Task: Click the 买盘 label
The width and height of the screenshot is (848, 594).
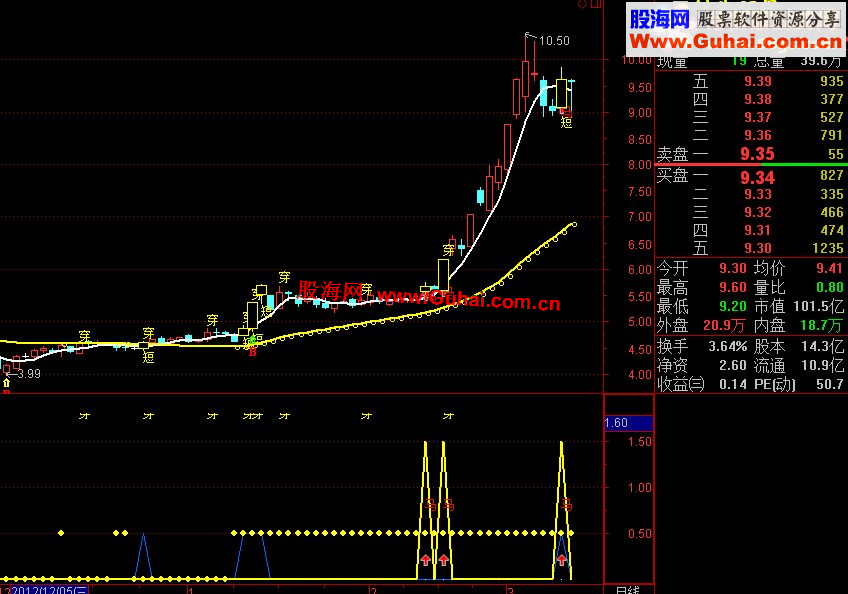Action: pos(672,175)
